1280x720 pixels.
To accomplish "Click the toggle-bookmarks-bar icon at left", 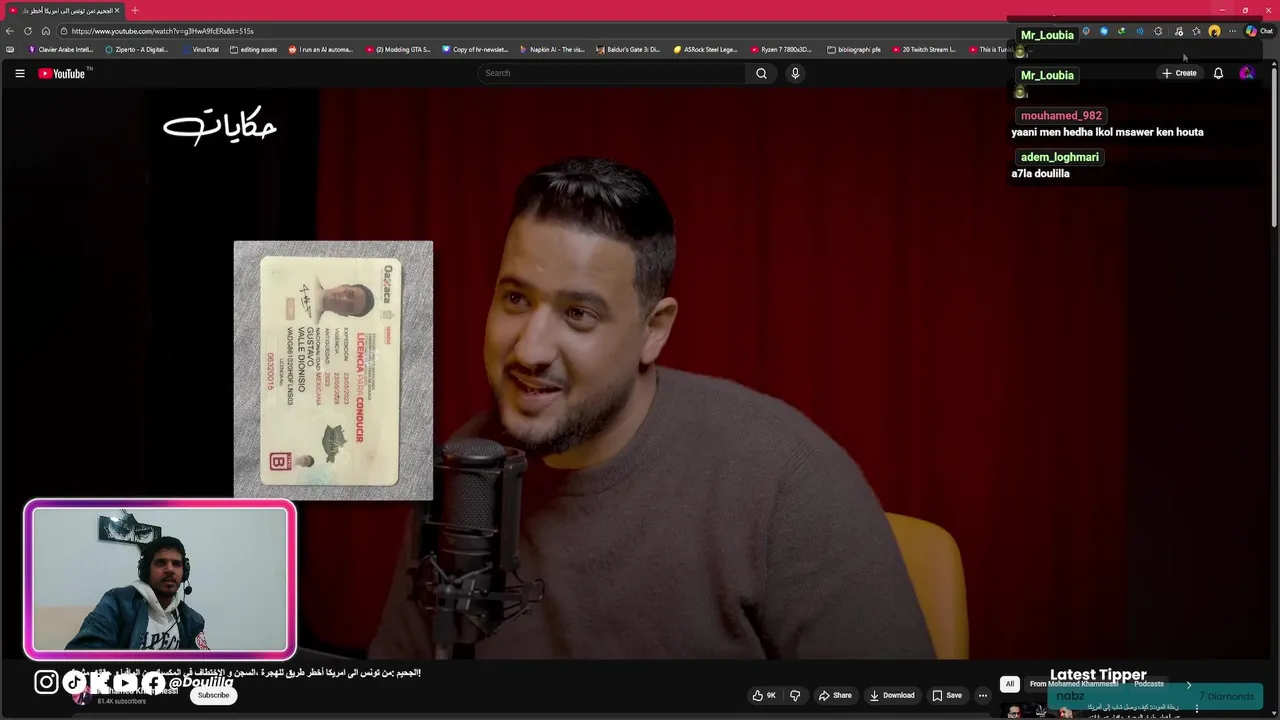I will coord(10,49).
